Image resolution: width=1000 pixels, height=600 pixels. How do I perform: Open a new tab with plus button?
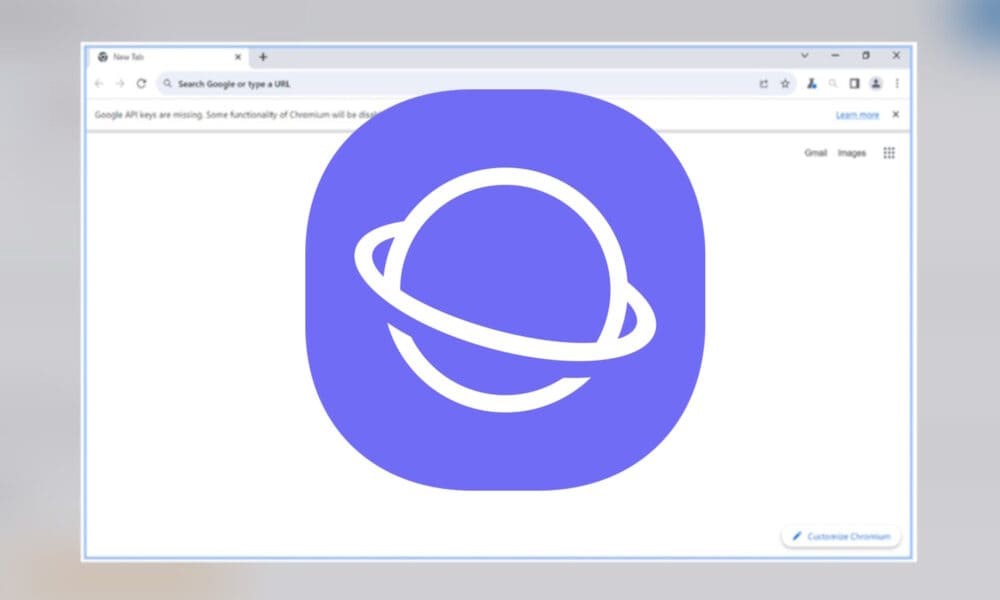[x=263, y=57]
